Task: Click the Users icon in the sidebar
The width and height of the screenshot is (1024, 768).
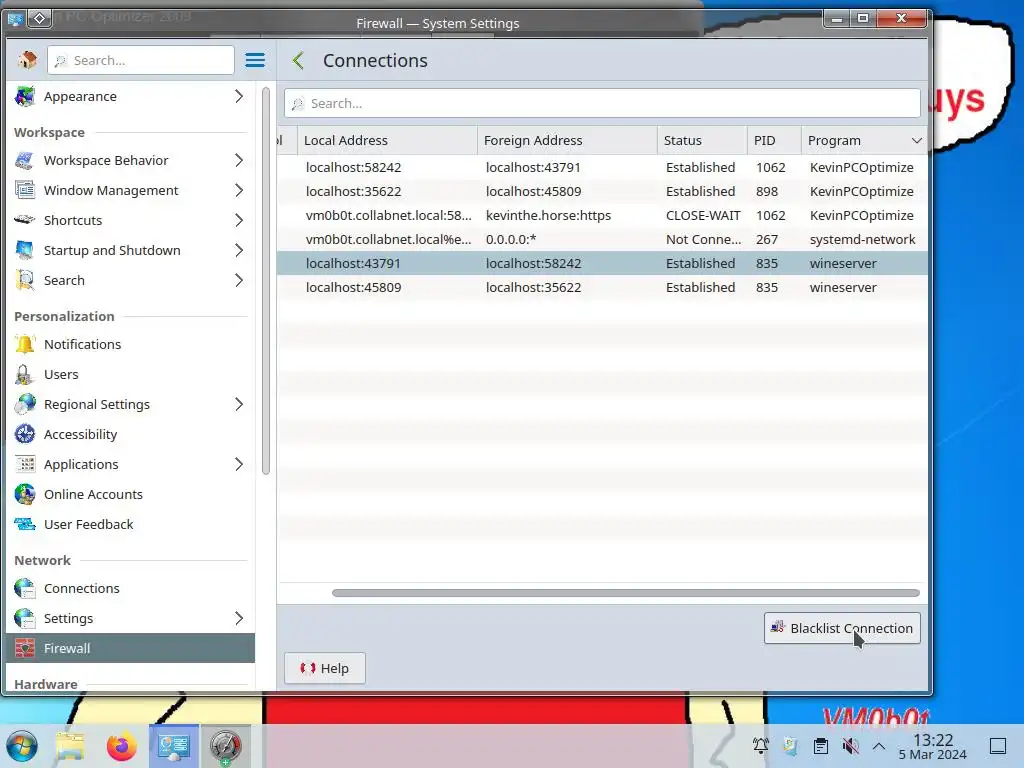Action: [x=25, y=374]
